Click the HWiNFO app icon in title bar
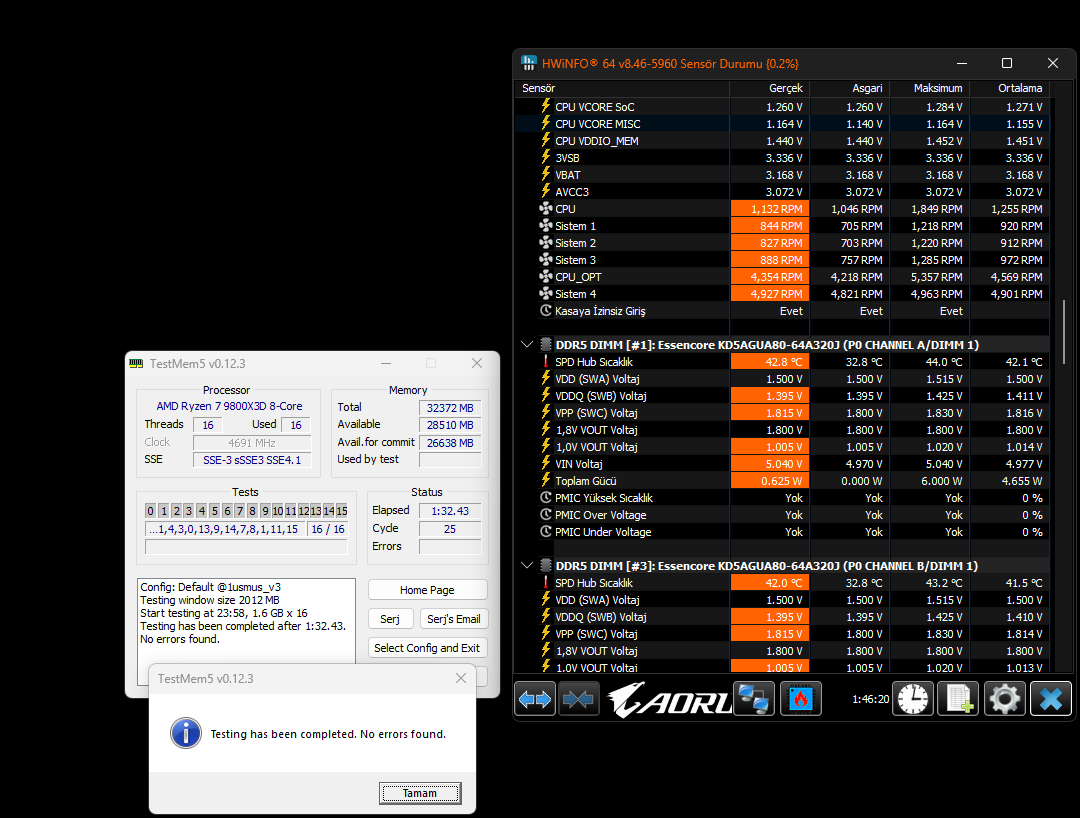This screenshot has height=818, width=1080. (529, 63)
